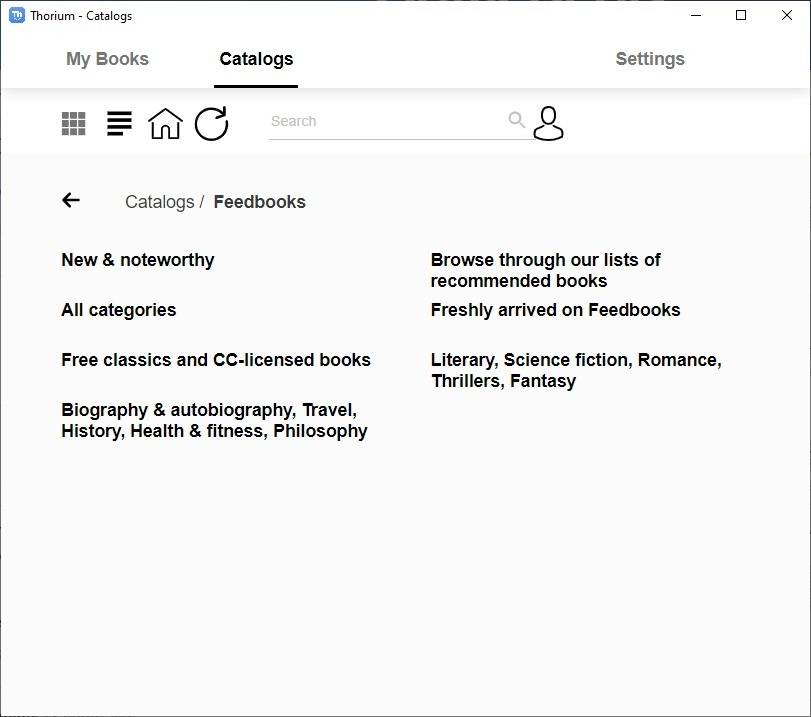Open the My Books tab
The width and height of the screenshot is (811, 717).
(107, 59)
